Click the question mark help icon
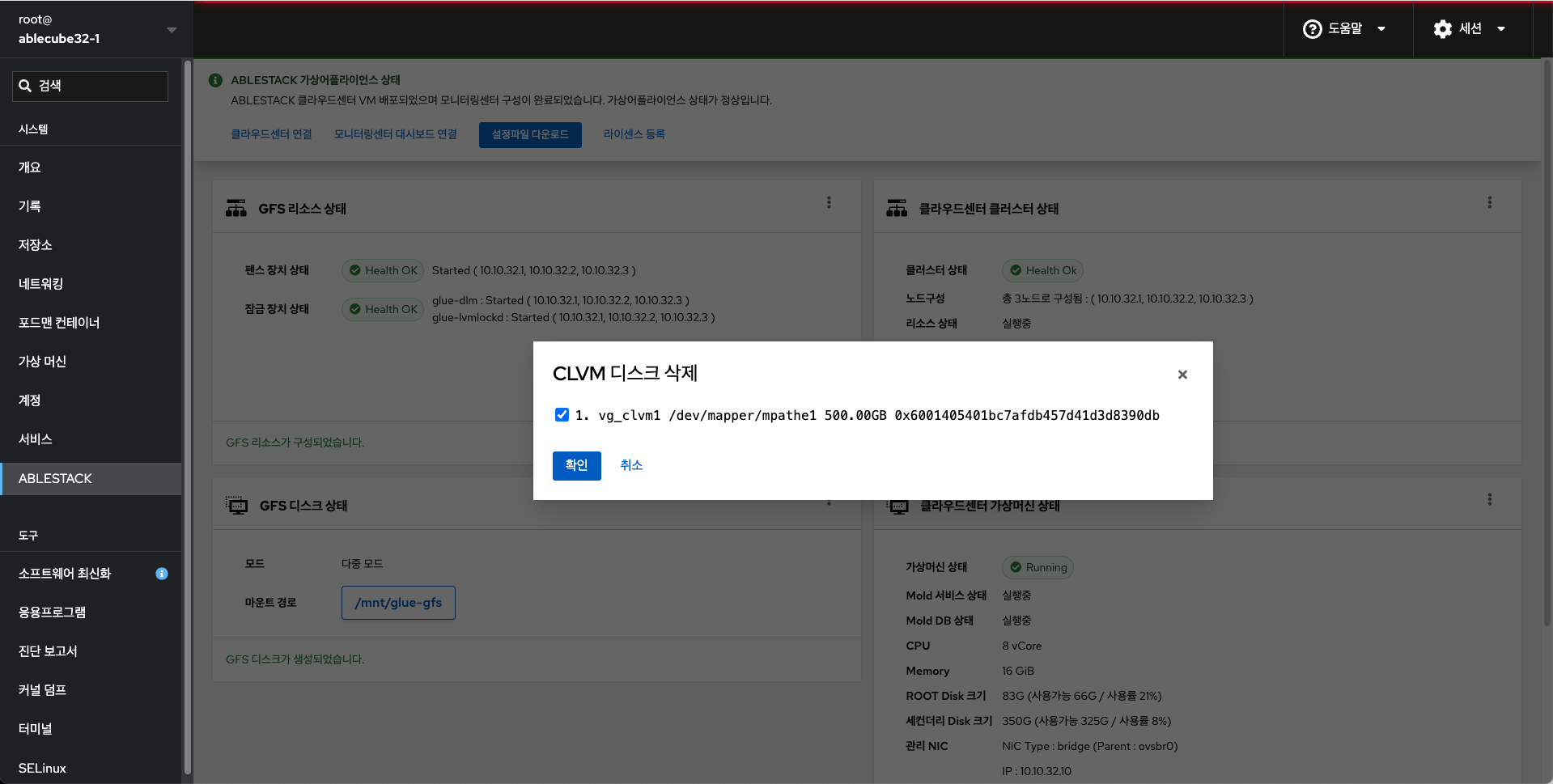1553x784 pixels. coord(1312,29)
